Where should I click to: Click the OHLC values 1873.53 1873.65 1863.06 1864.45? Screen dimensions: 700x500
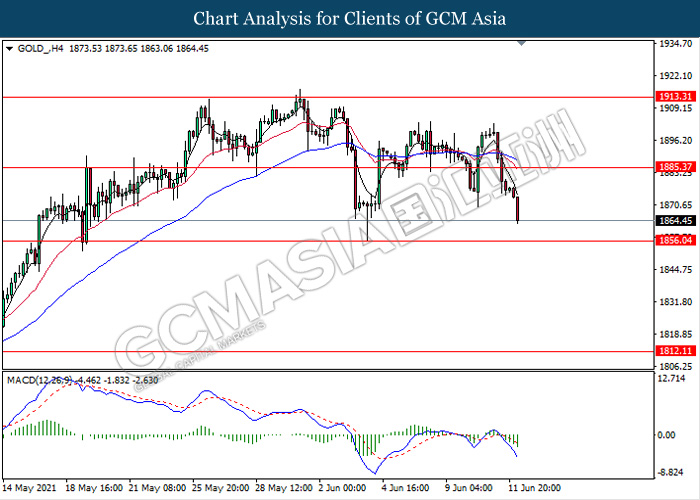(x=139, y=49)
